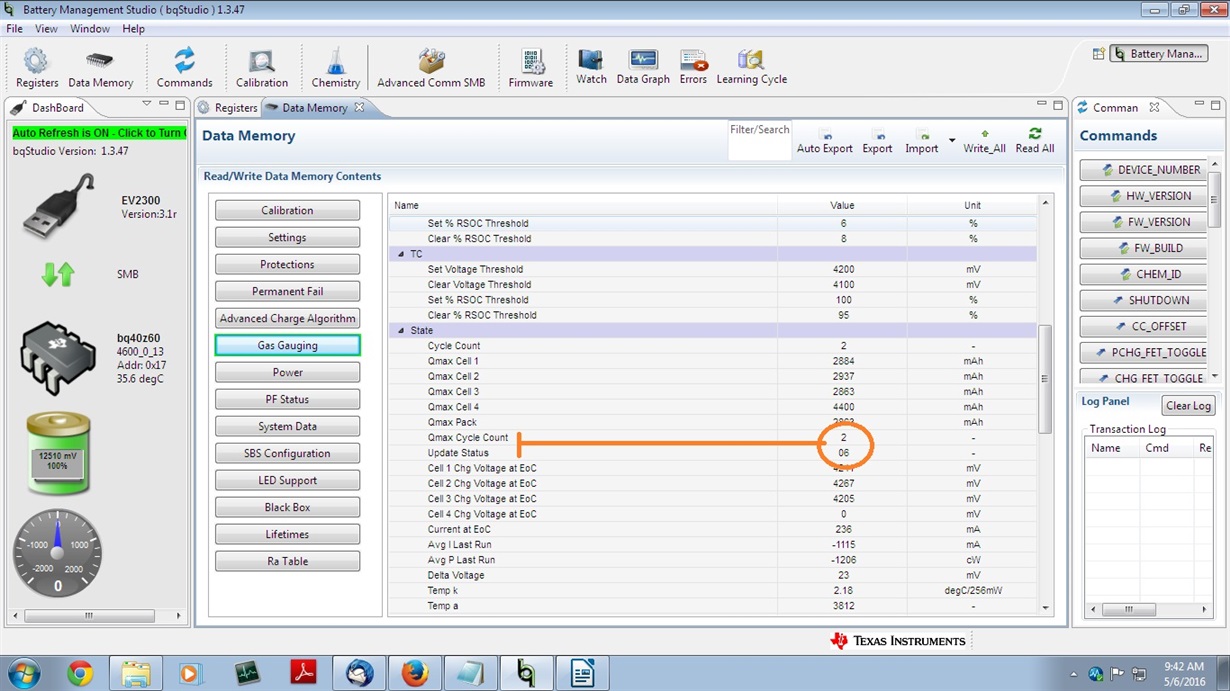Screen dimensions: 1230x691
Task: Open the File menu
Action: pos(15,29)
